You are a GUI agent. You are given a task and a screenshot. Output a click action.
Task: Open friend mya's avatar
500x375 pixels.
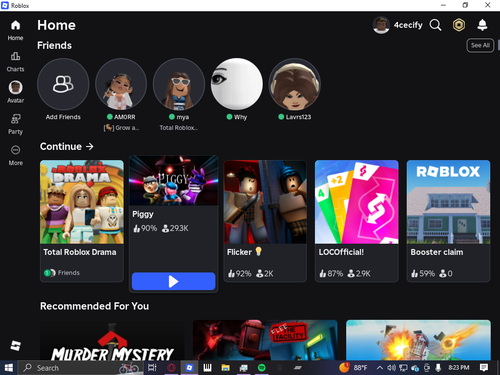[x=179, y=84]
